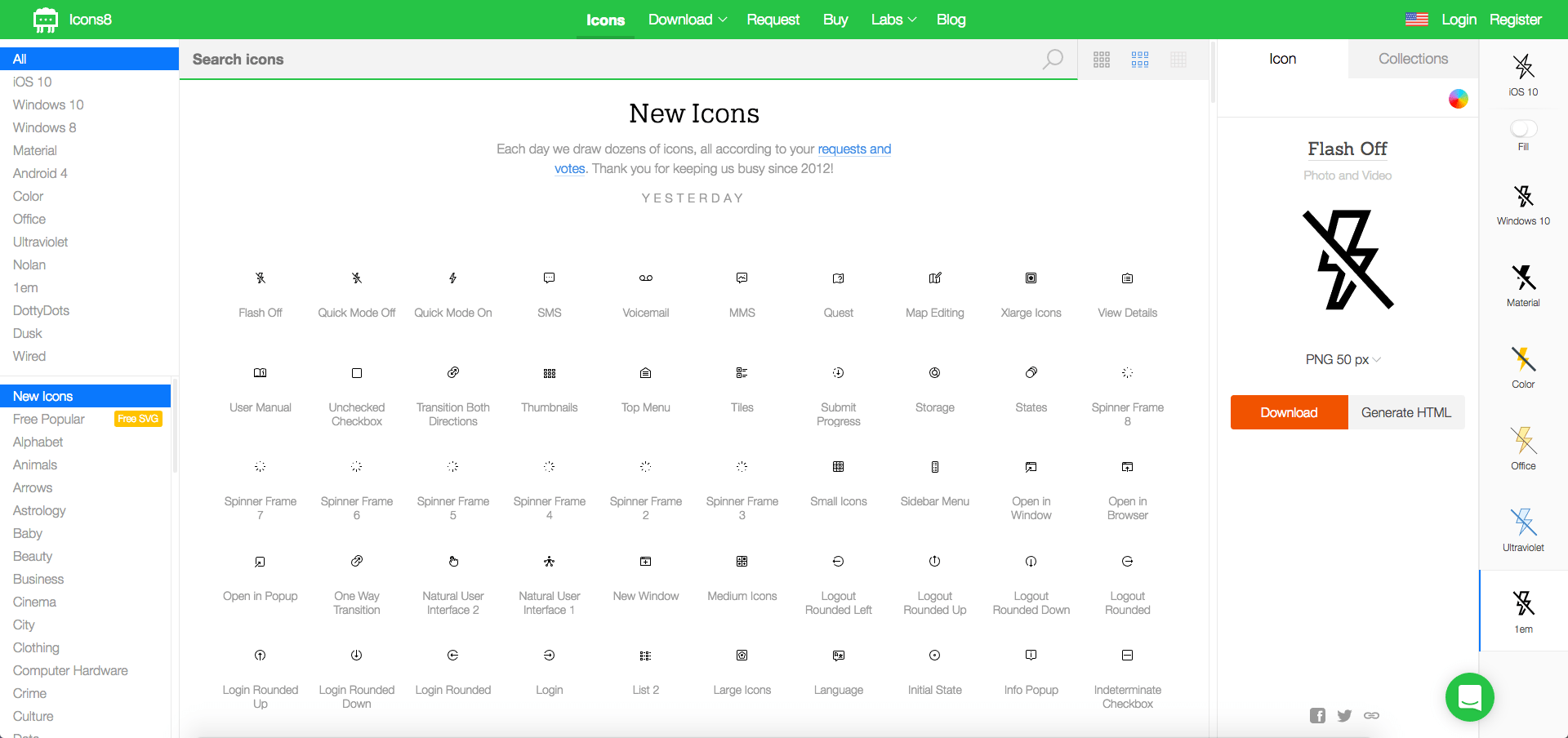Select the Sidebar Menu icon
Image resolution: width=1568 pixels, height=738 pixels.
[935, 467]
